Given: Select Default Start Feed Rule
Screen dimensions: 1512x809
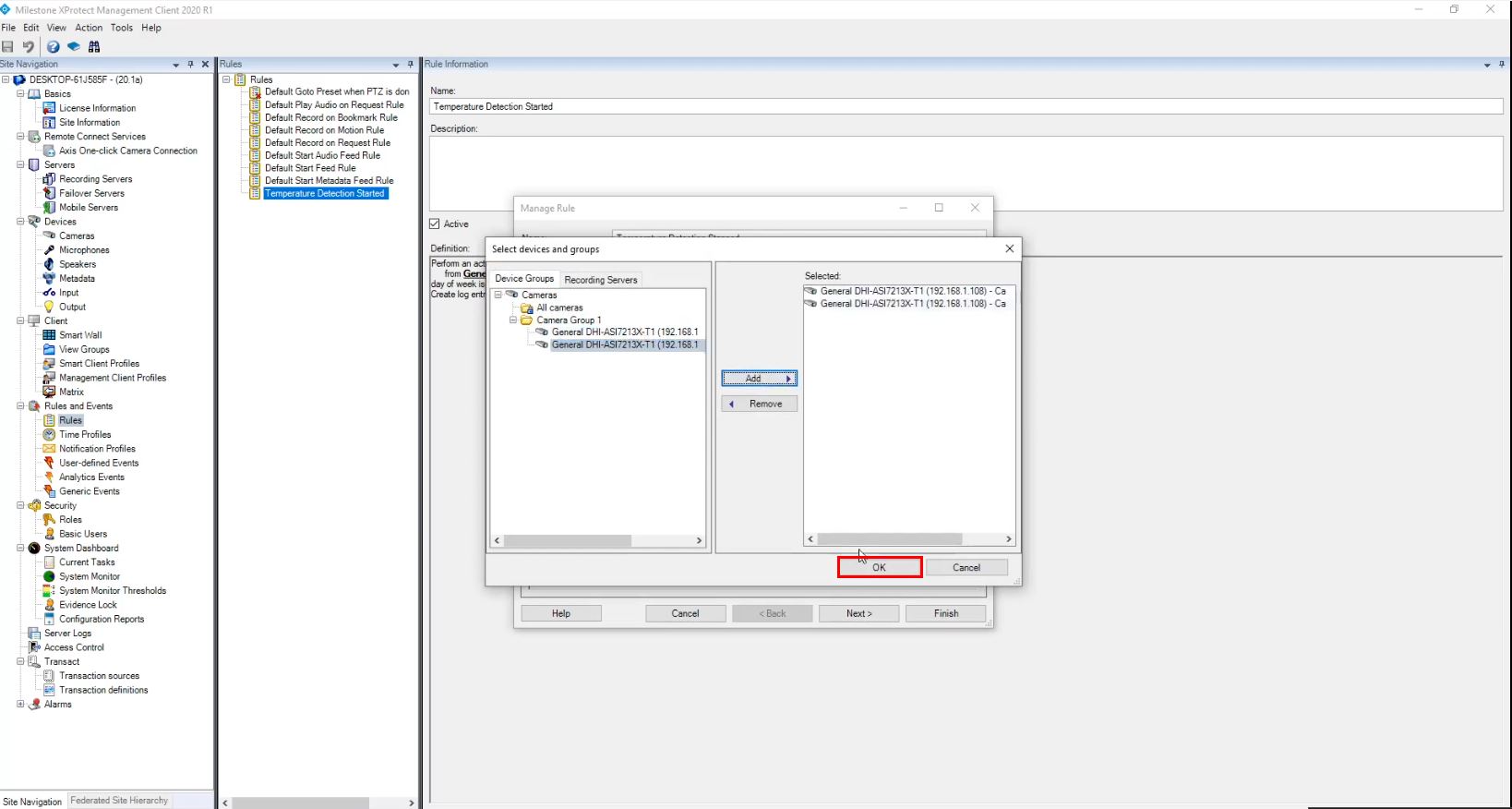Looking at the screenshot, I should (310, 168).
